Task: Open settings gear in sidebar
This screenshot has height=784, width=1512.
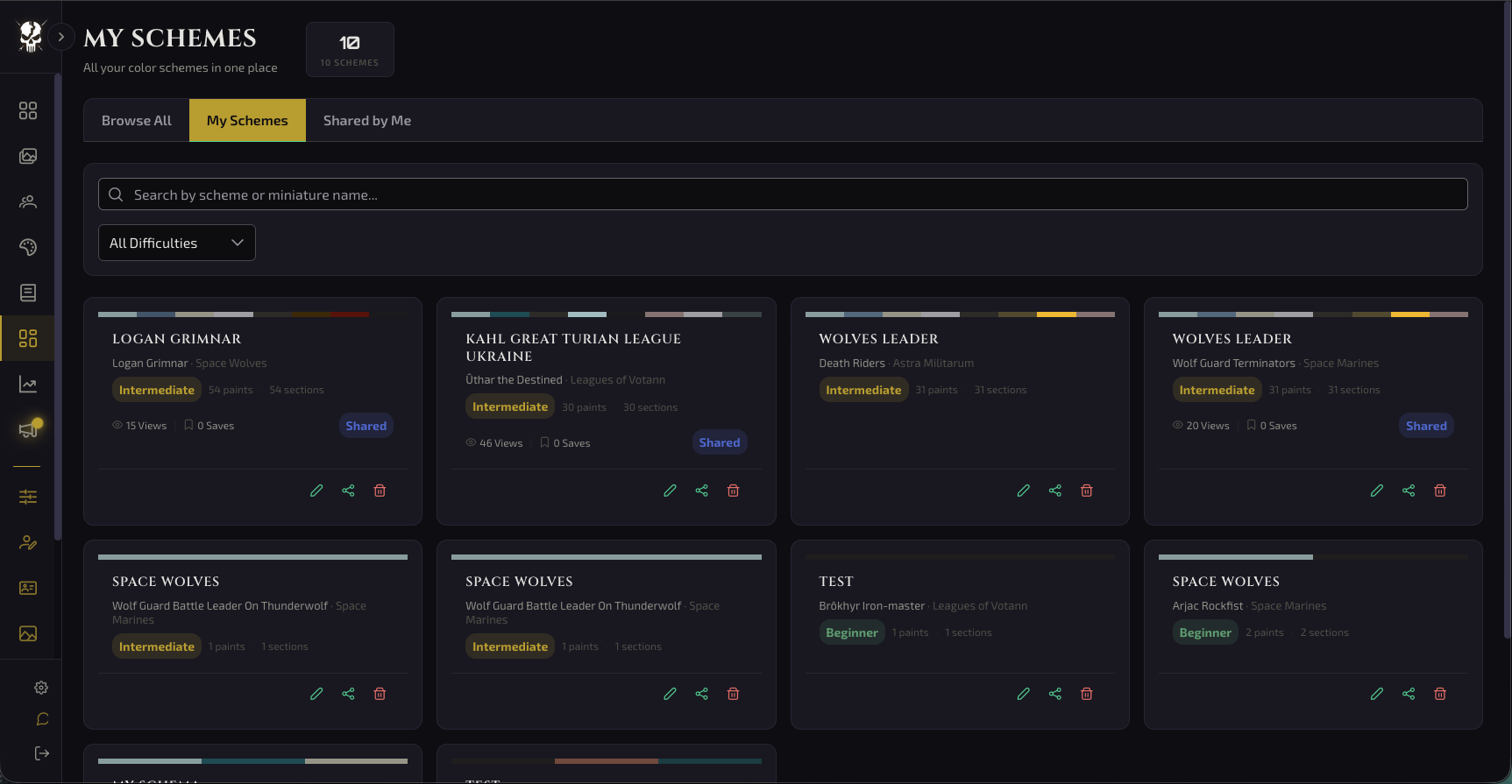Action: click(41, 688)
